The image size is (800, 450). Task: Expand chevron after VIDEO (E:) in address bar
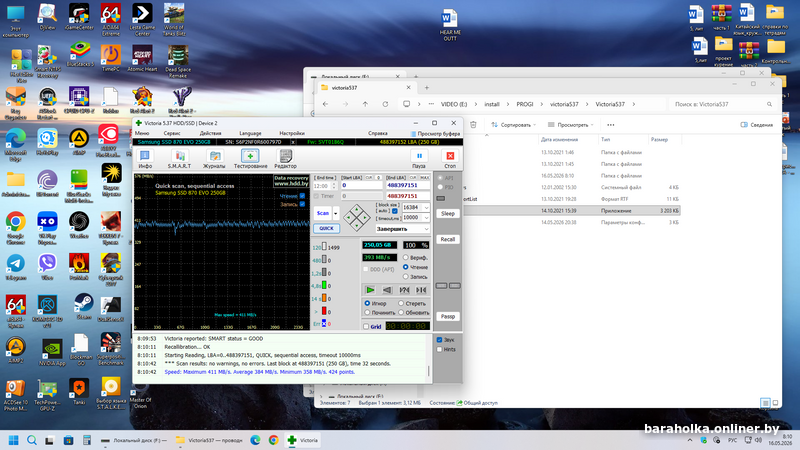click(476, 104)
